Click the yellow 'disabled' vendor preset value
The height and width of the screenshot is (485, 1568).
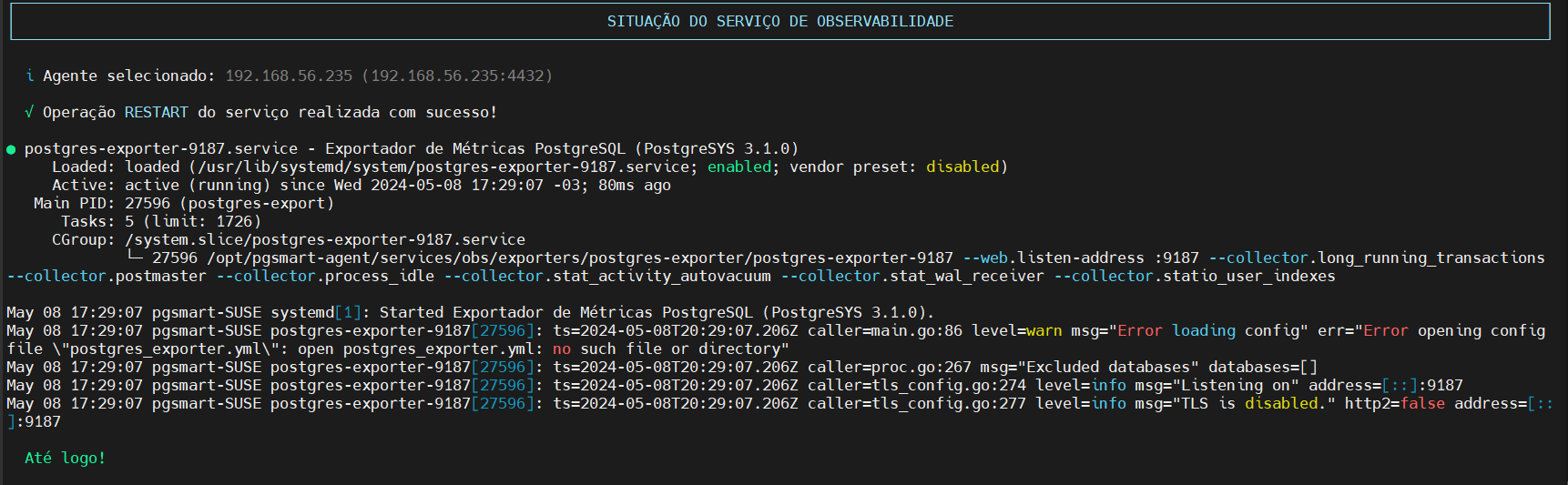point(962,167)
